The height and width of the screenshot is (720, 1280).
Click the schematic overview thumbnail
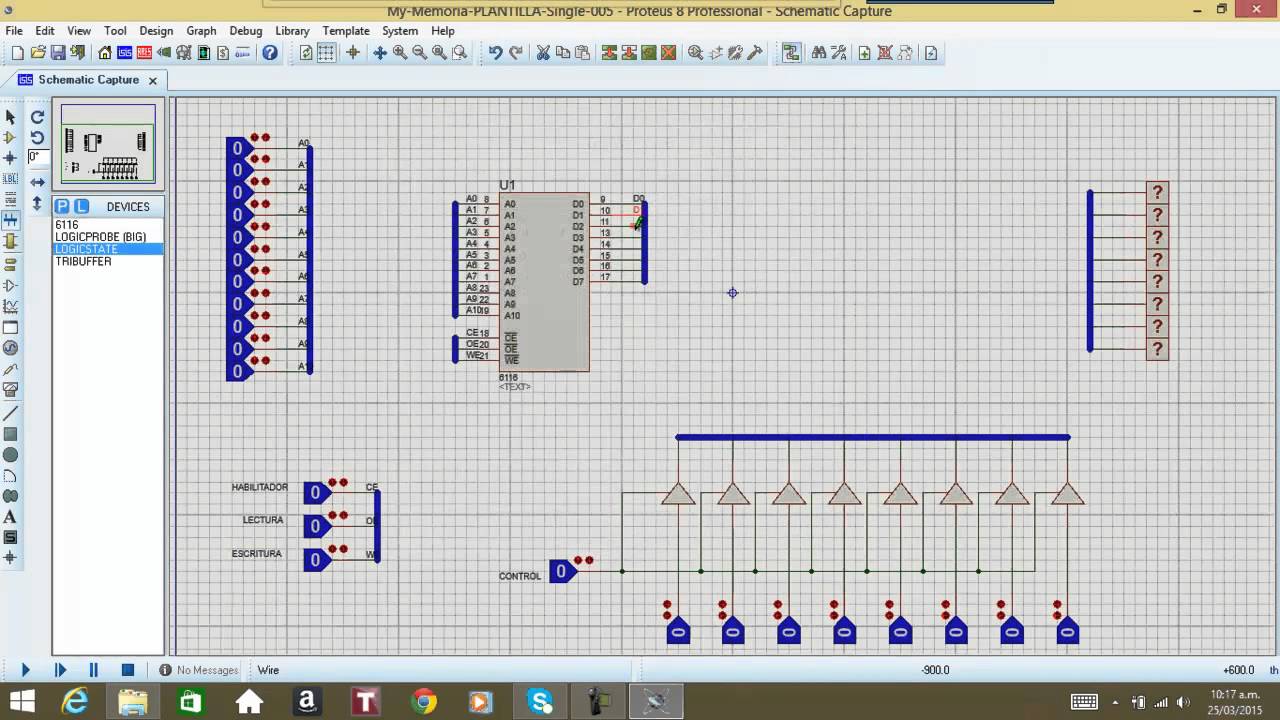pyautogui.click(x=108, y=144)
